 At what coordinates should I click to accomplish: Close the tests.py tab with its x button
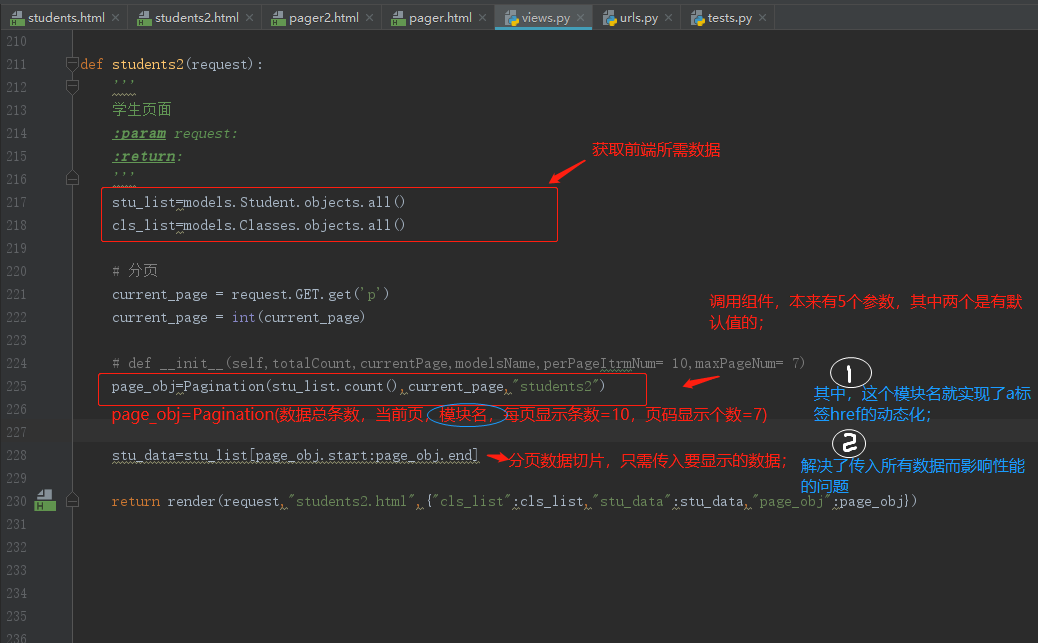pos(761,17)
